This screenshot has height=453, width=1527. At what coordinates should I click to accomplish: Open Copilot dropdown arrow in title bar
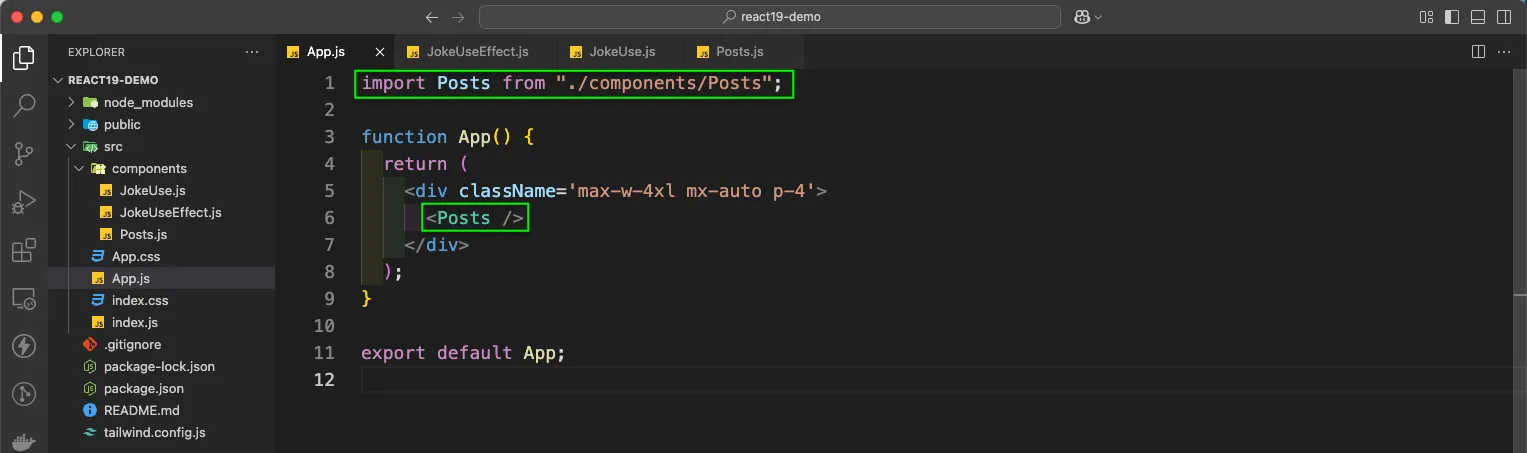click(x=1098, y=17)
